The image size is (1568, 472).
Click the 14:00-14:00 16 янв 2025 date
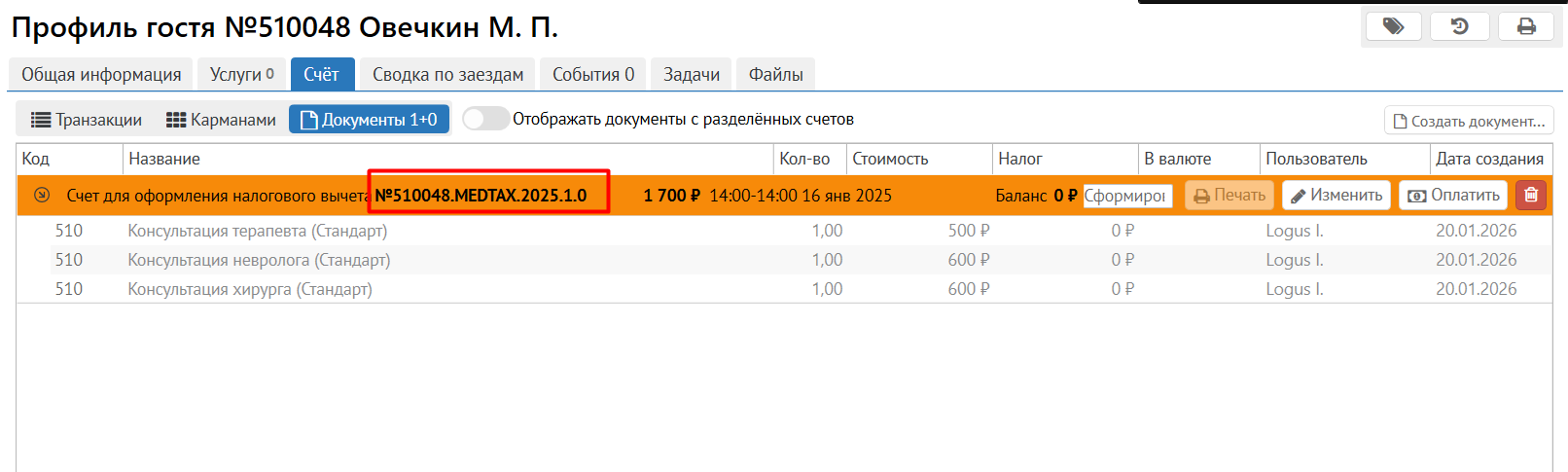pos(801,196)
